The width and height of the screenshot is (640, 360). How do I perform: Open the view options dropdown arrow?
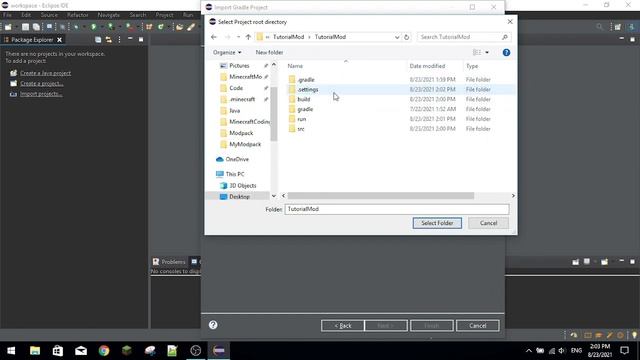click(x=487, y=52)
